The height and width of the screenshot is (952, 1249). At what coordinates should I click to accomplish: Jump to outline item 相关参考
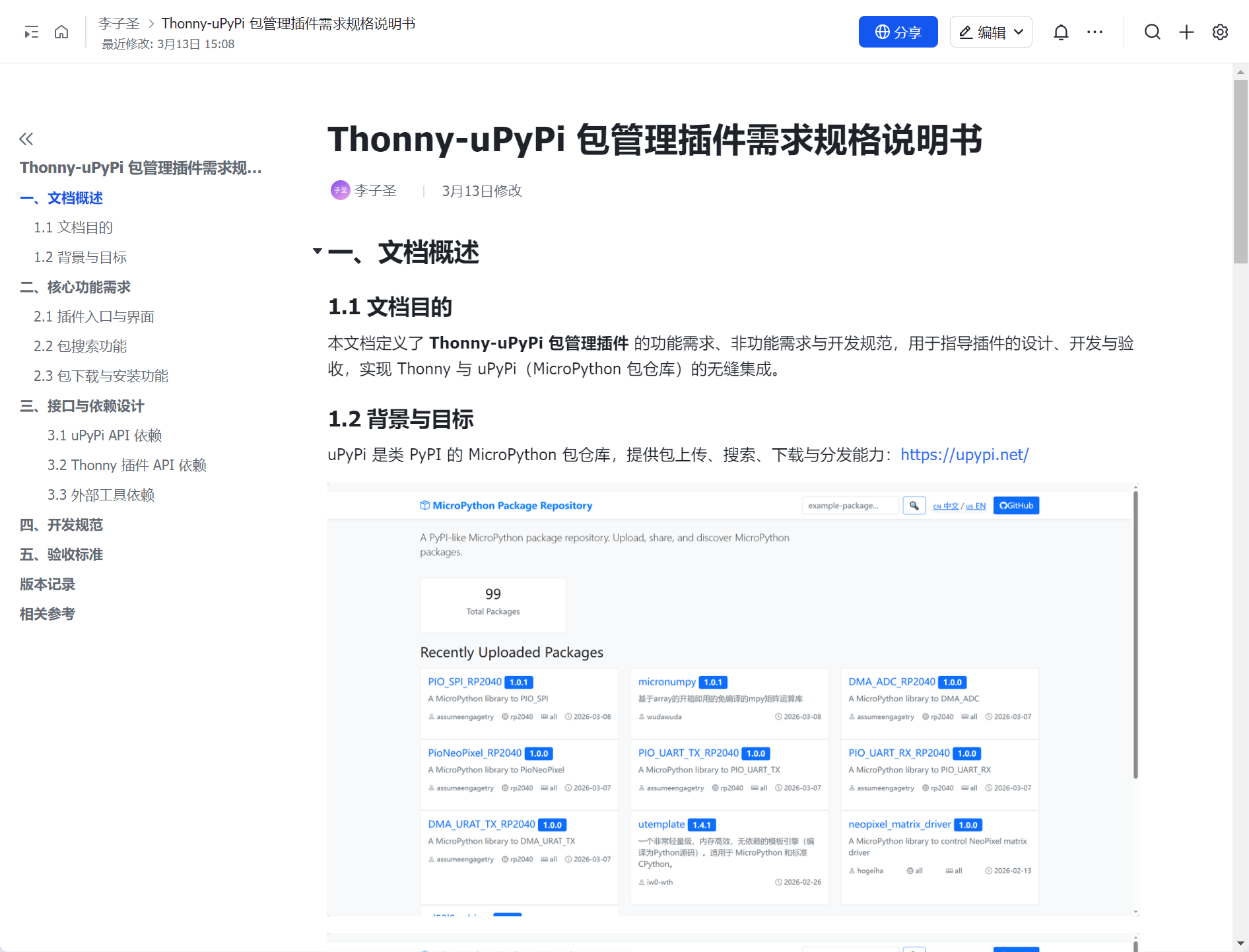point(48,614)
